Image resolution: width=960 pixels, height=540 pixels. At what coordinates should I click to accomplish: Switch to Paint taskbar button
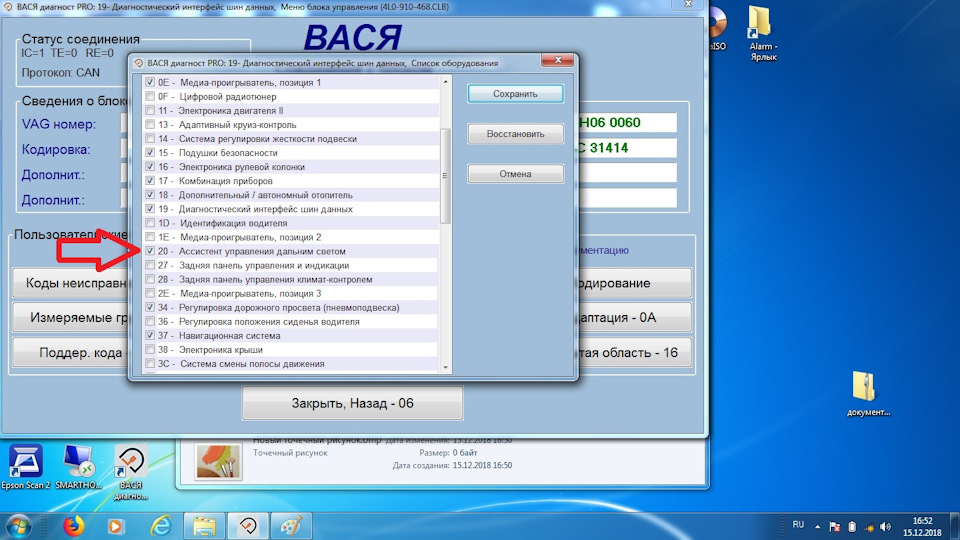(x=291, y=526)
